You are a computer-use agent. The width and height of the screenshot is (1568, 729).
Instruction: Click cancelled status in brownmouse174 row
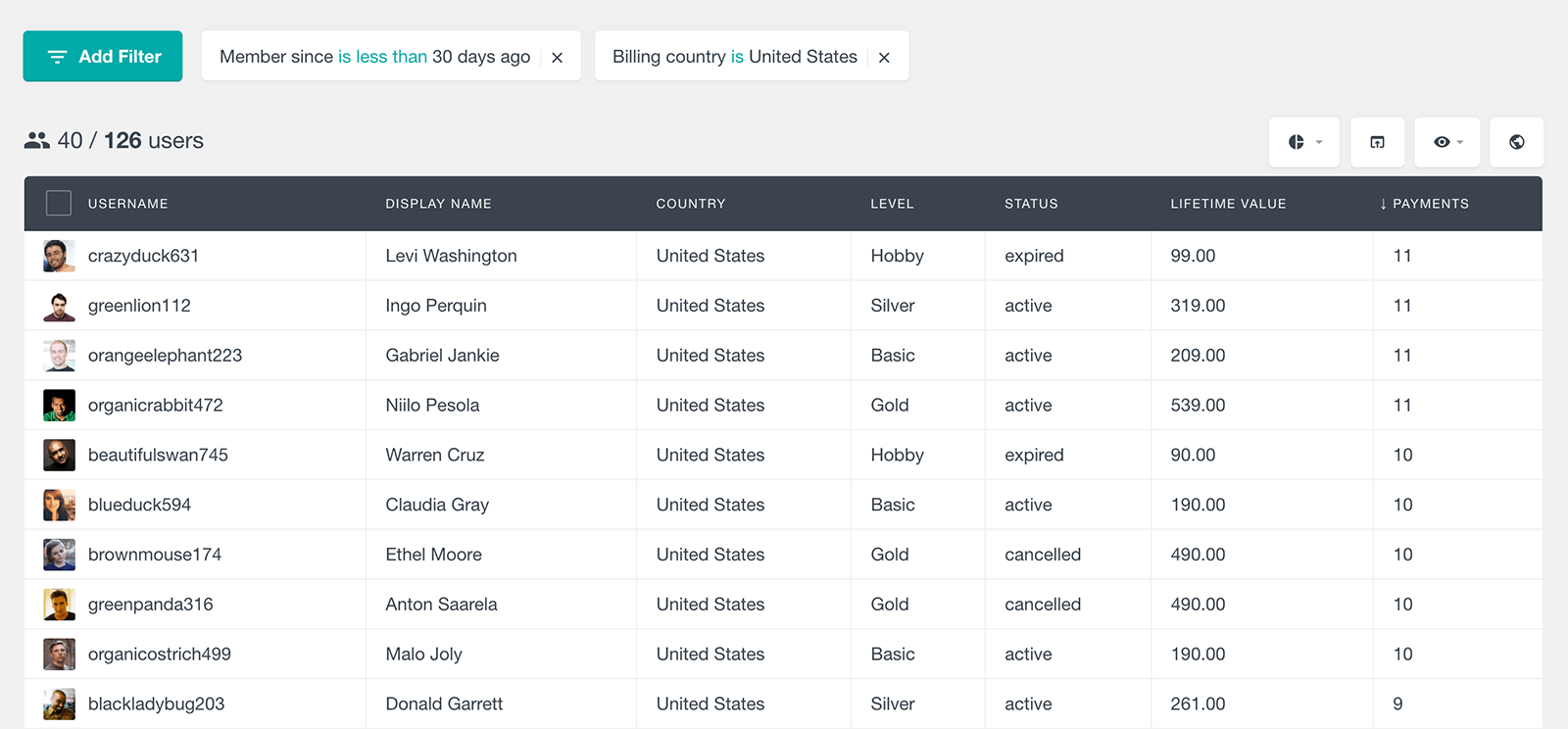[1043, 555]
